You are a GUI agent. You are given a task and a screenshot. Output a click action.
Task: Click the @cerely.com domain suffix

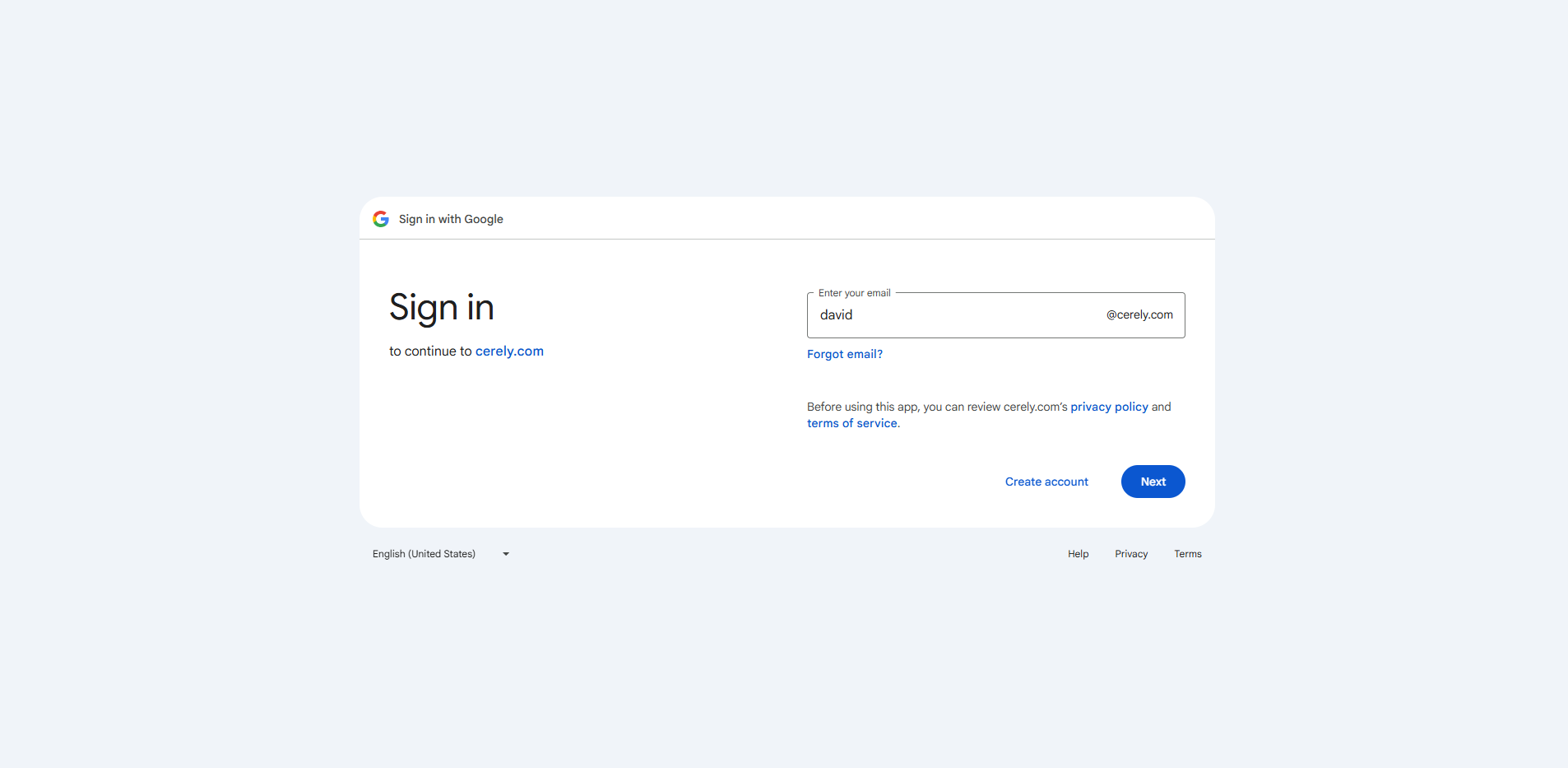[1139, 315]
